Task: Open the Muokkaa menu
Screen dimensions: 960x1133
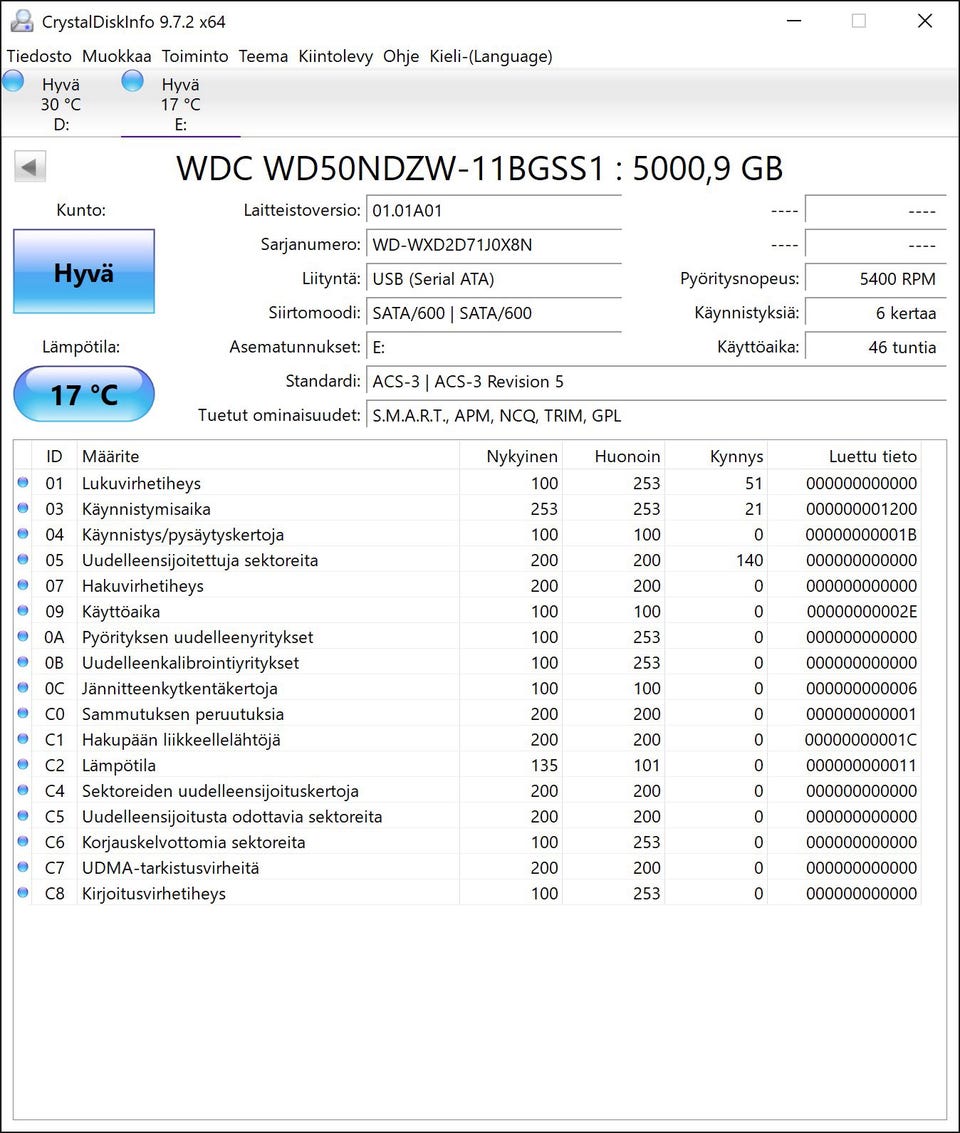Action: pyautogui.click(x=116, y=56)
